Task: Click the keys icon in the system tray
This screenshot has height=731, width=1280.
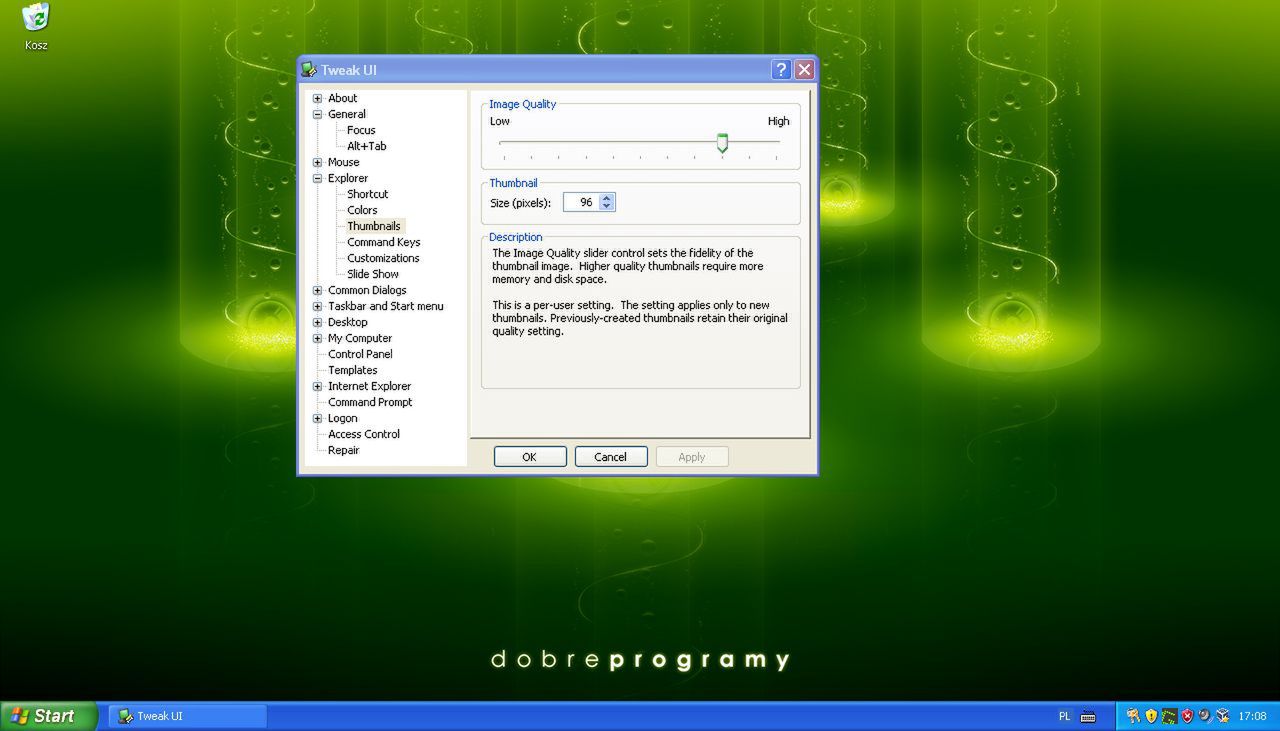Action: pos(1132,716)
